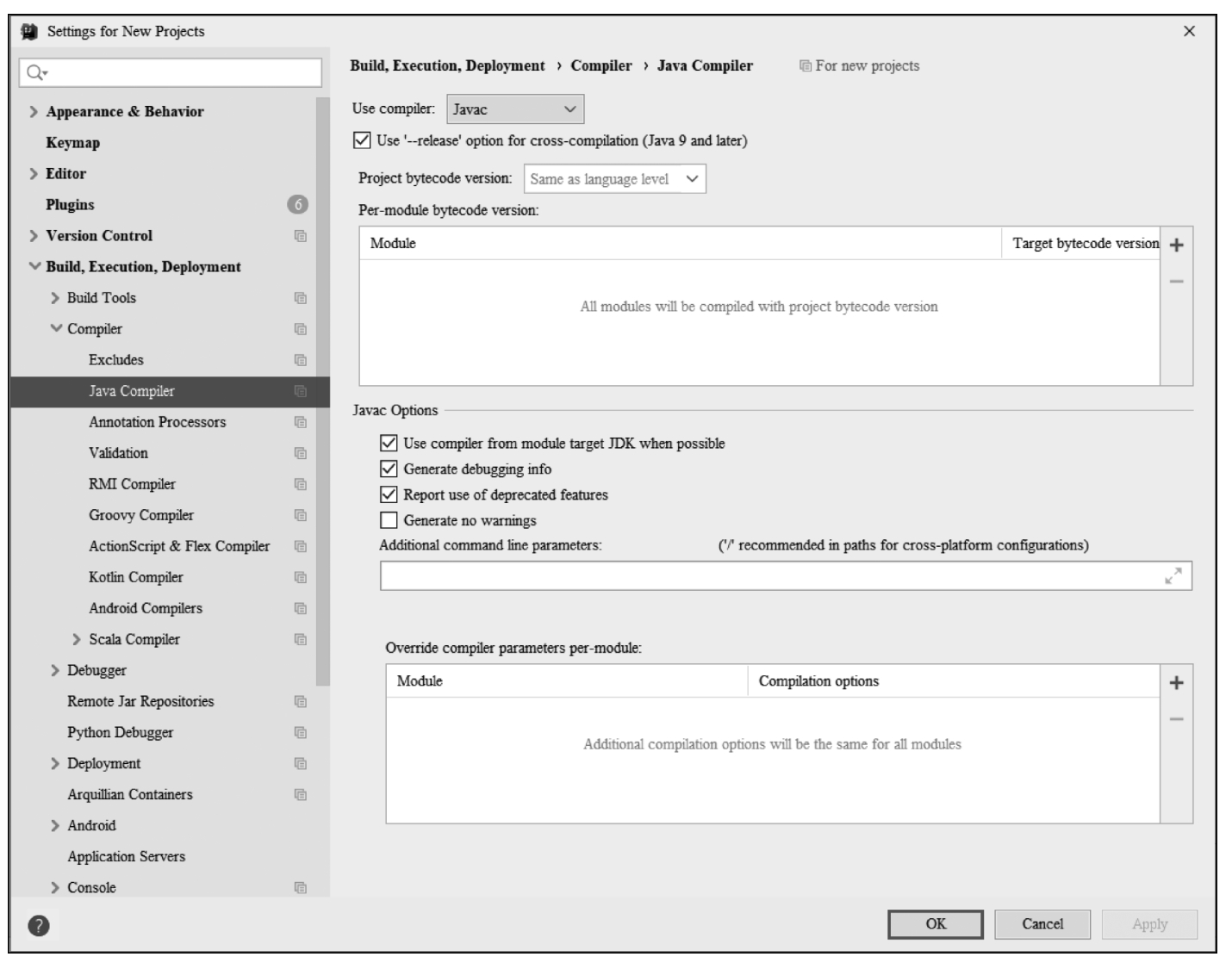Click the help question mark icon

pos(39,926)
